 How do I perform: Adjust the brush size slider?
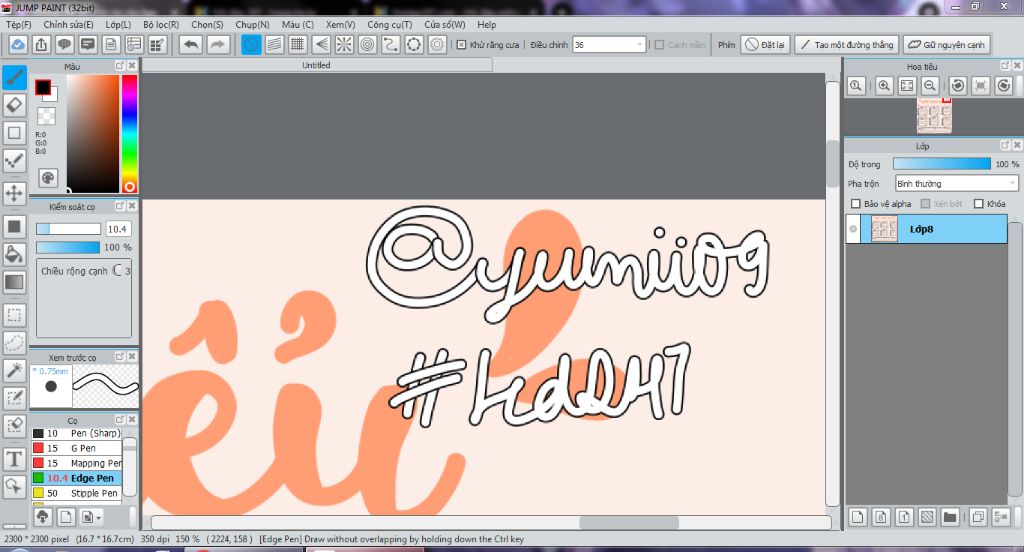coord(69,229)
